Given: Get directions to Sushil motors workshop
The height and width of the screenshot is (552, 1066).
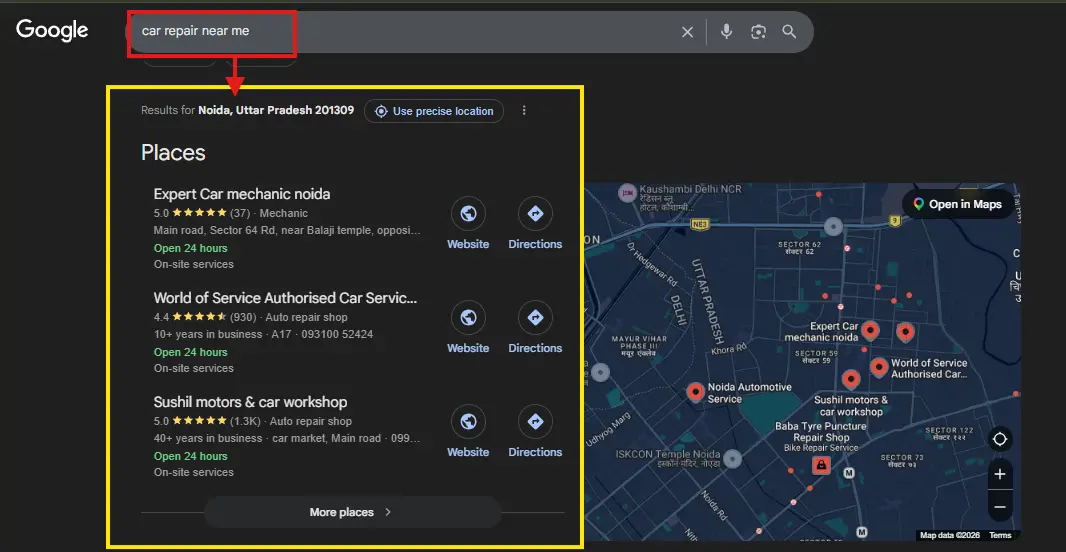Looking at the screenshot, I should coord(535,432).
